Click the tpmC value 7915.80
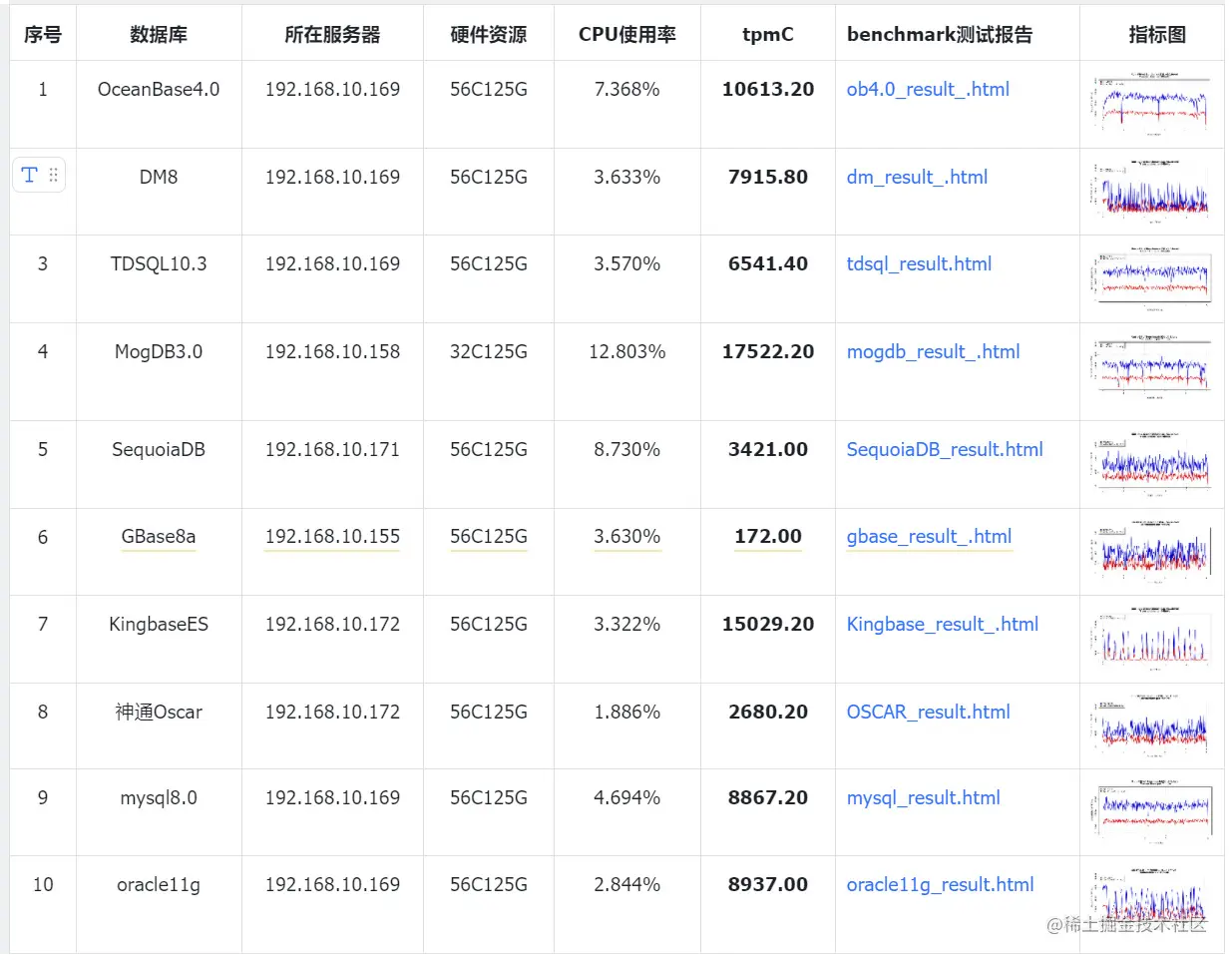This screenshot has height=960, width=1232. (x=768, y=177)
